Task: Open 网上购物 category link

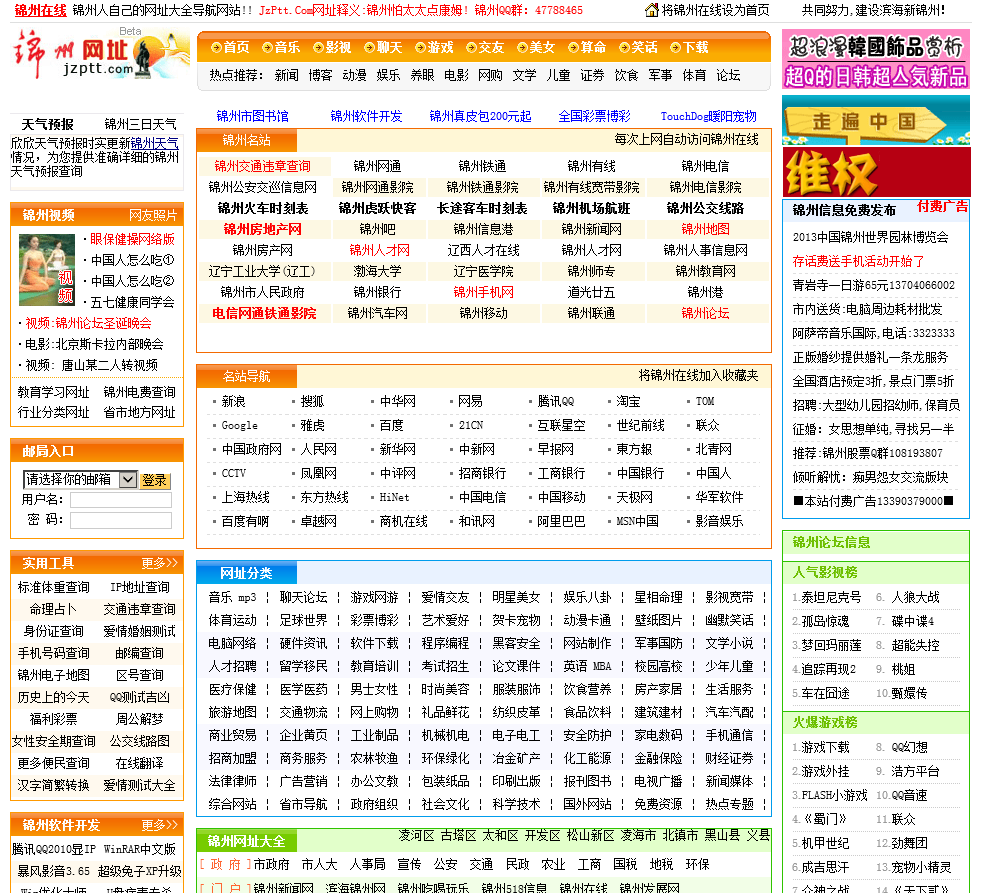Action: 374,712
